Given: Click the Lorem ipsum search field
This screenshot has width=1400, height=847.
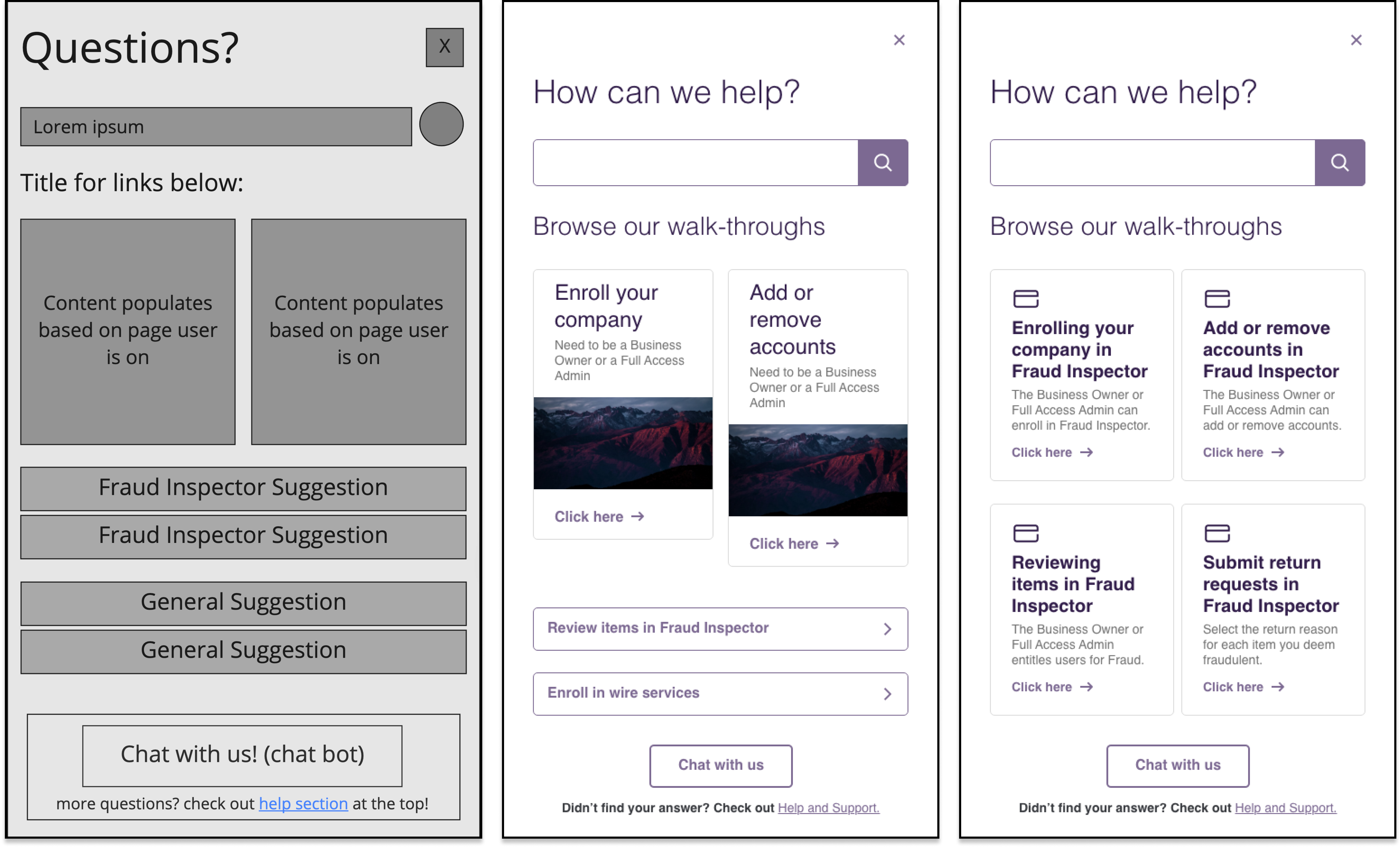Looking at the screenshot, I should [216, 127].
